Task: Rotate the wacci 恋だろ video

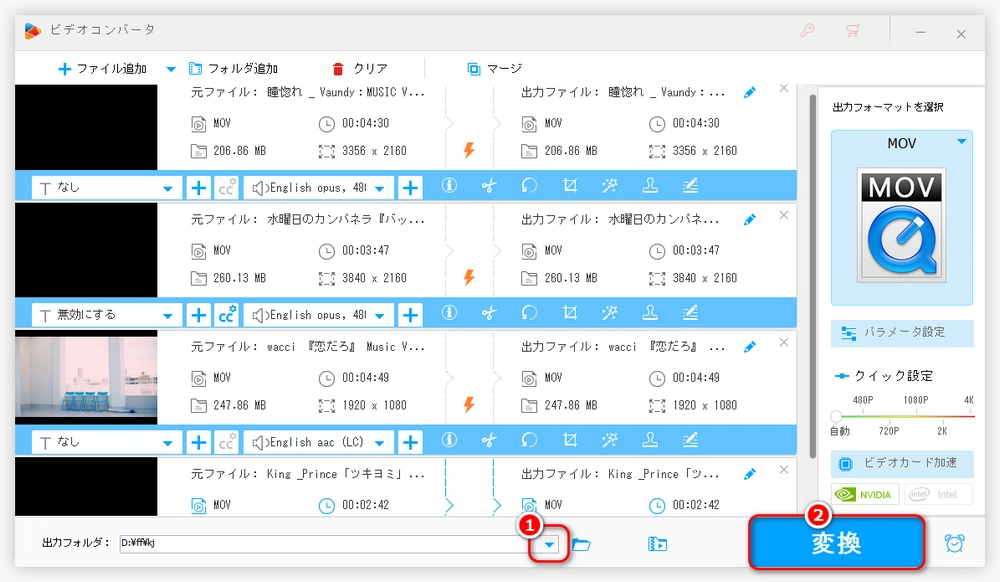Action: (x=529, y=440)
